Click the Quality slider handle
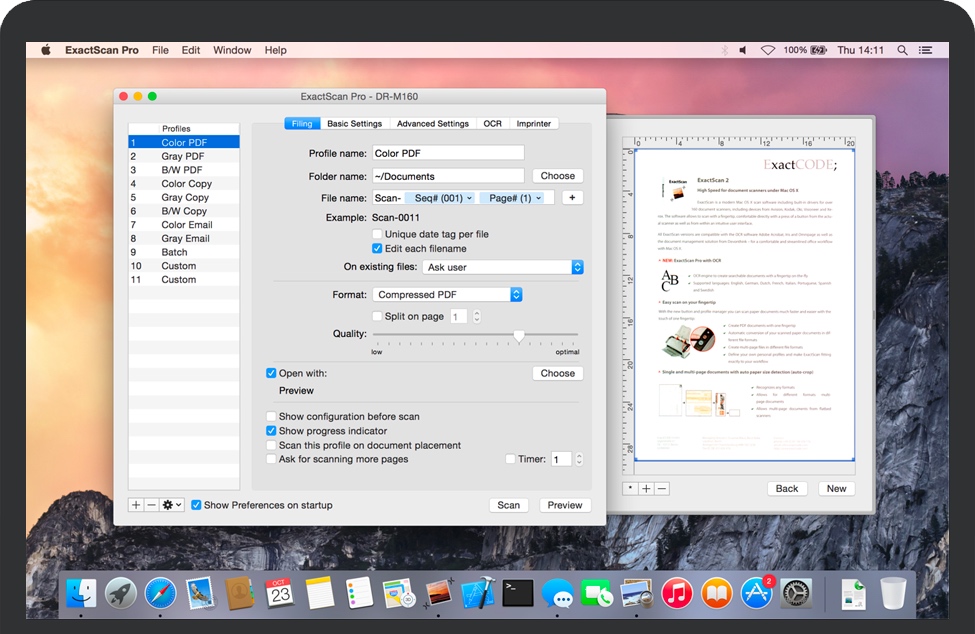This screenshot has width=975, height=634. pos(519,336)
